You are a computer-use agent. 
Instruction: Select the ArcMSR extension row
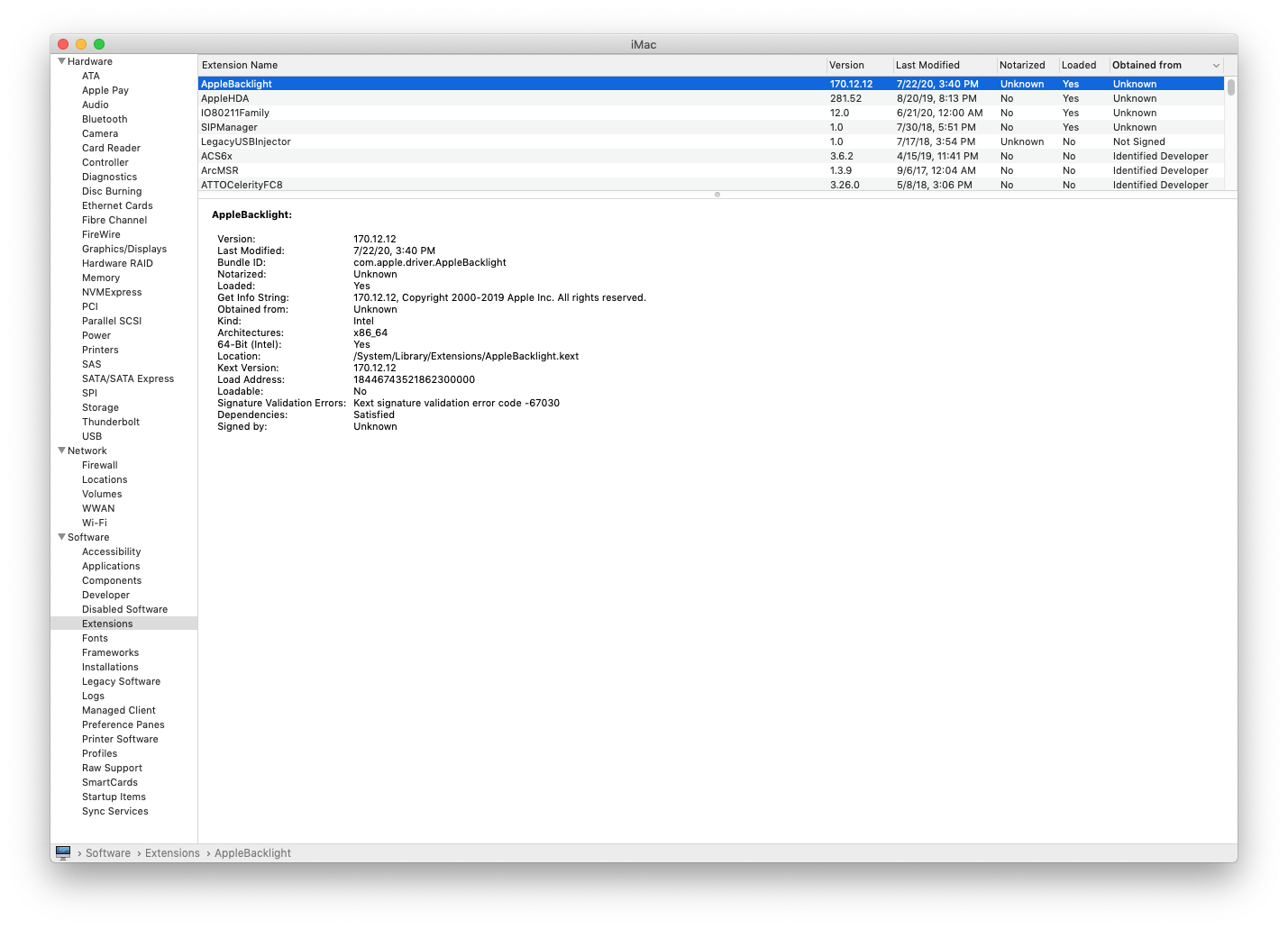711,170
